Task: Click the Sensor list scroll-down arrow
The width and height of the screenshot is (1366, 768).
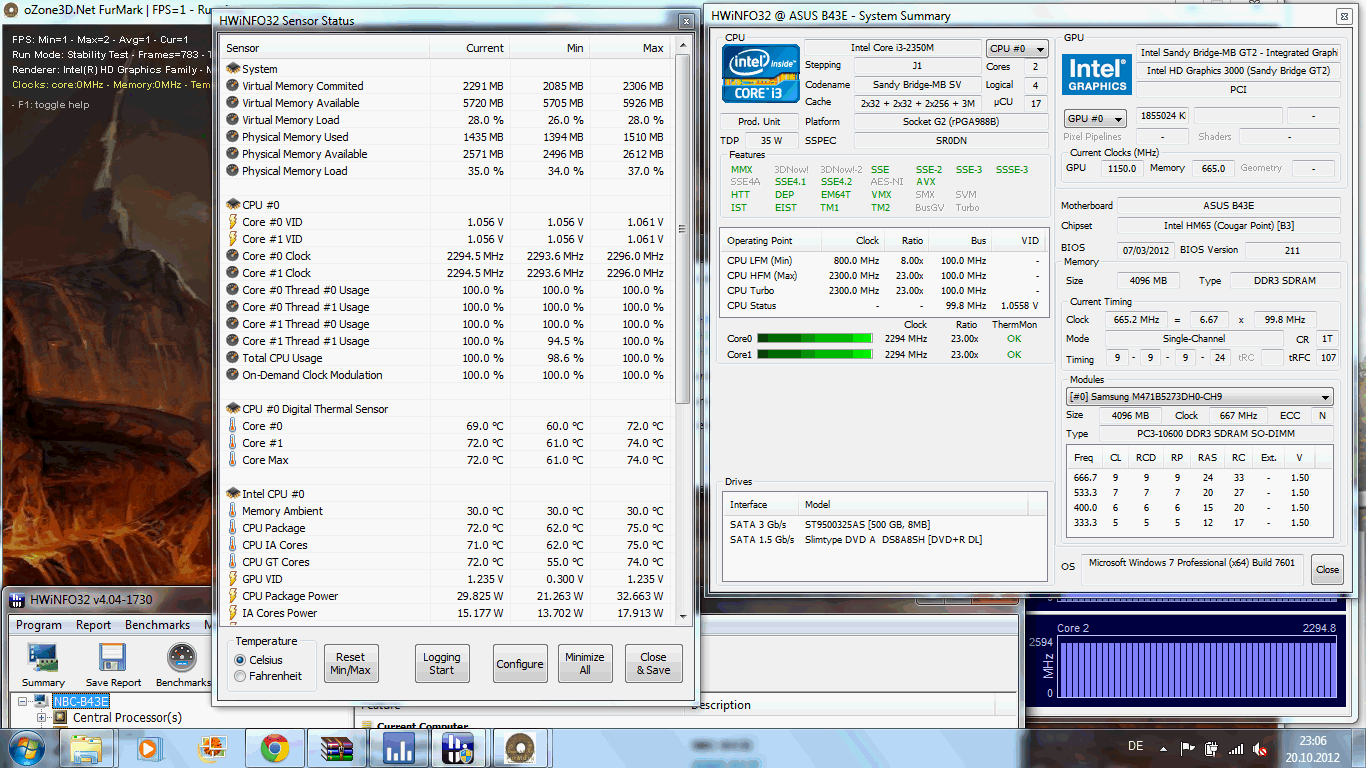Action: [682, 616]
